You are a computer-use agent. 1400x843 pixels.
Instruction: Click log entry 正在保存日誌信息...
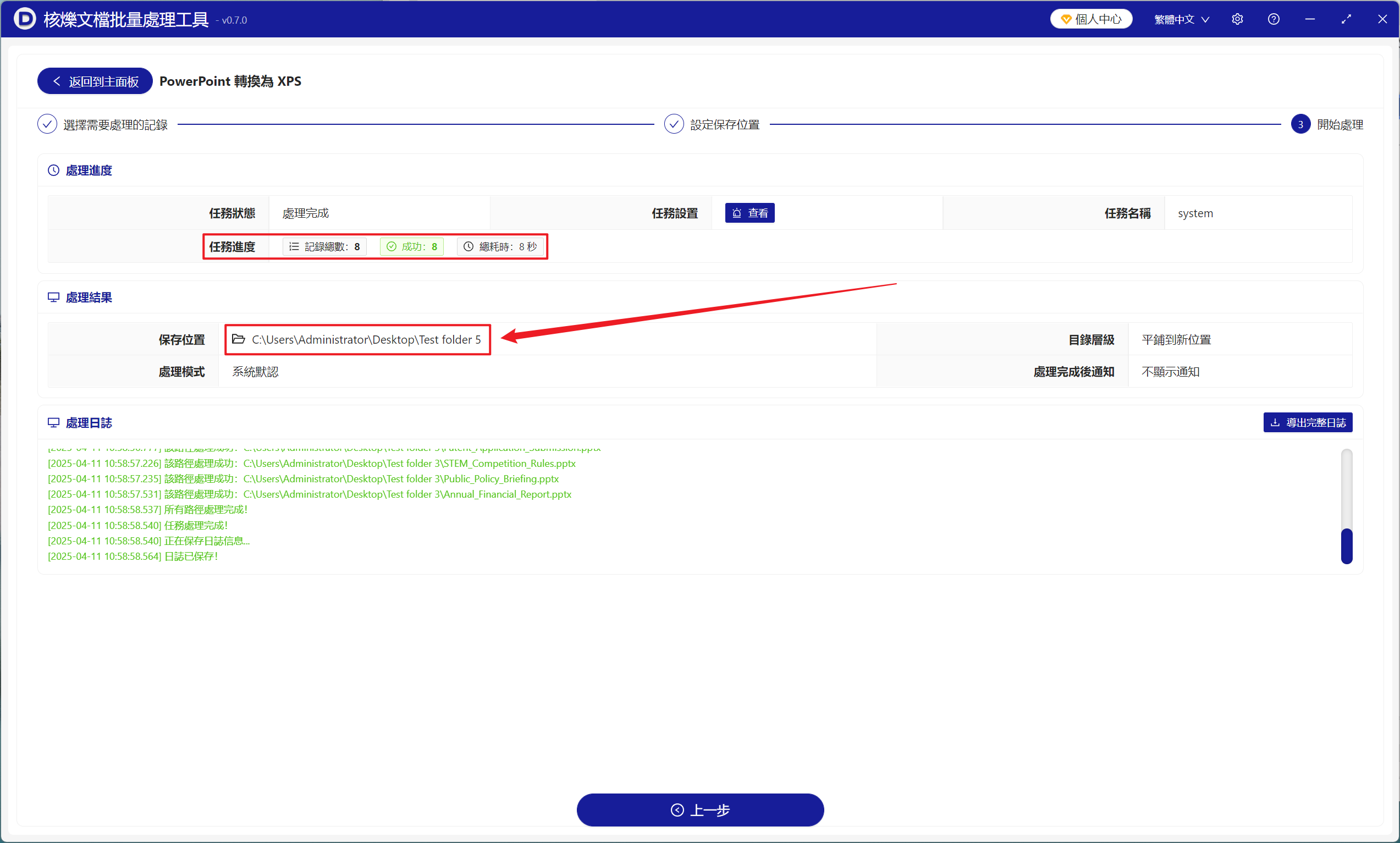149,541
